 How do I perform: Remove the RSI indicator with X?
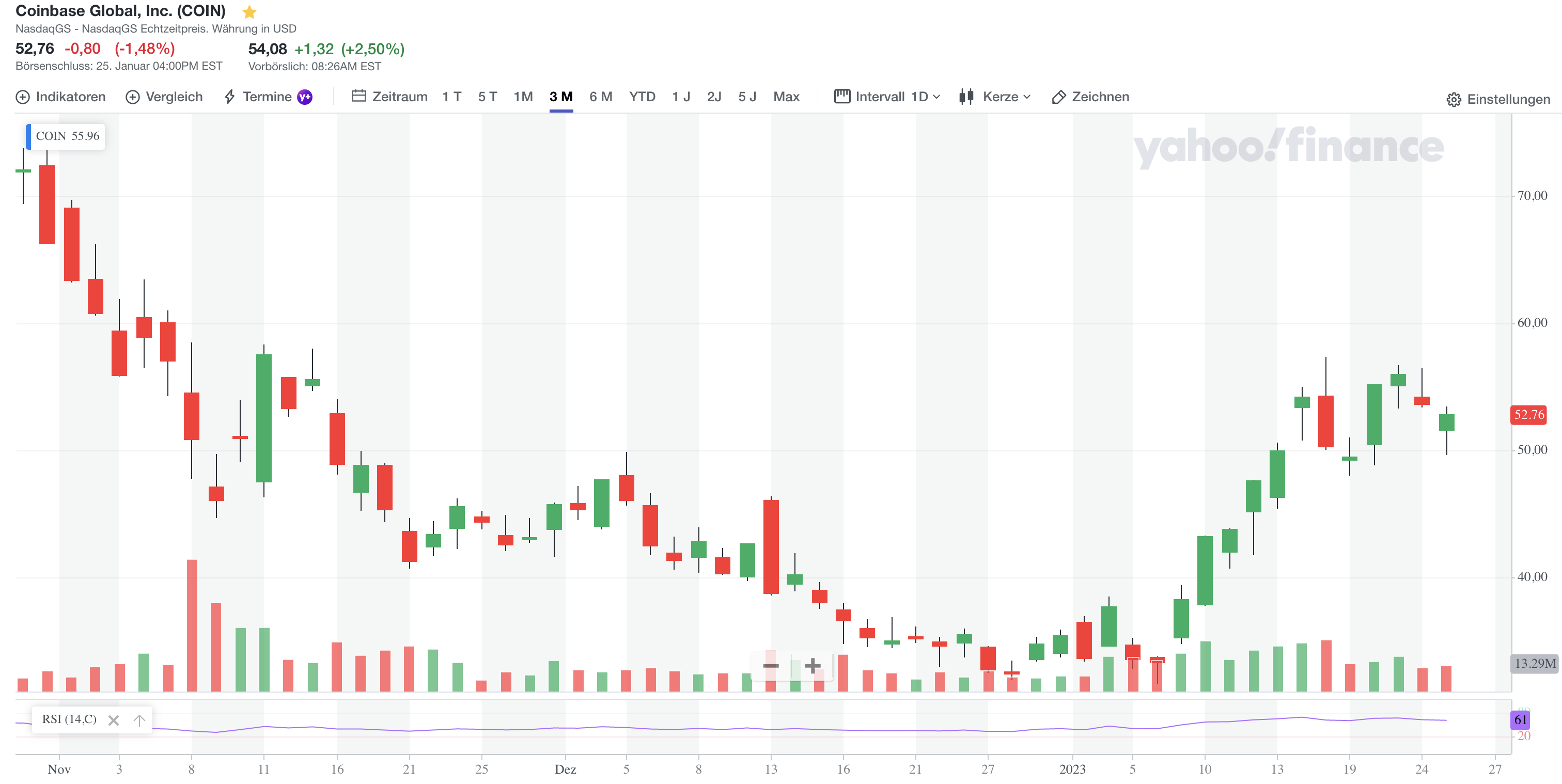click(x=114, y=720)
